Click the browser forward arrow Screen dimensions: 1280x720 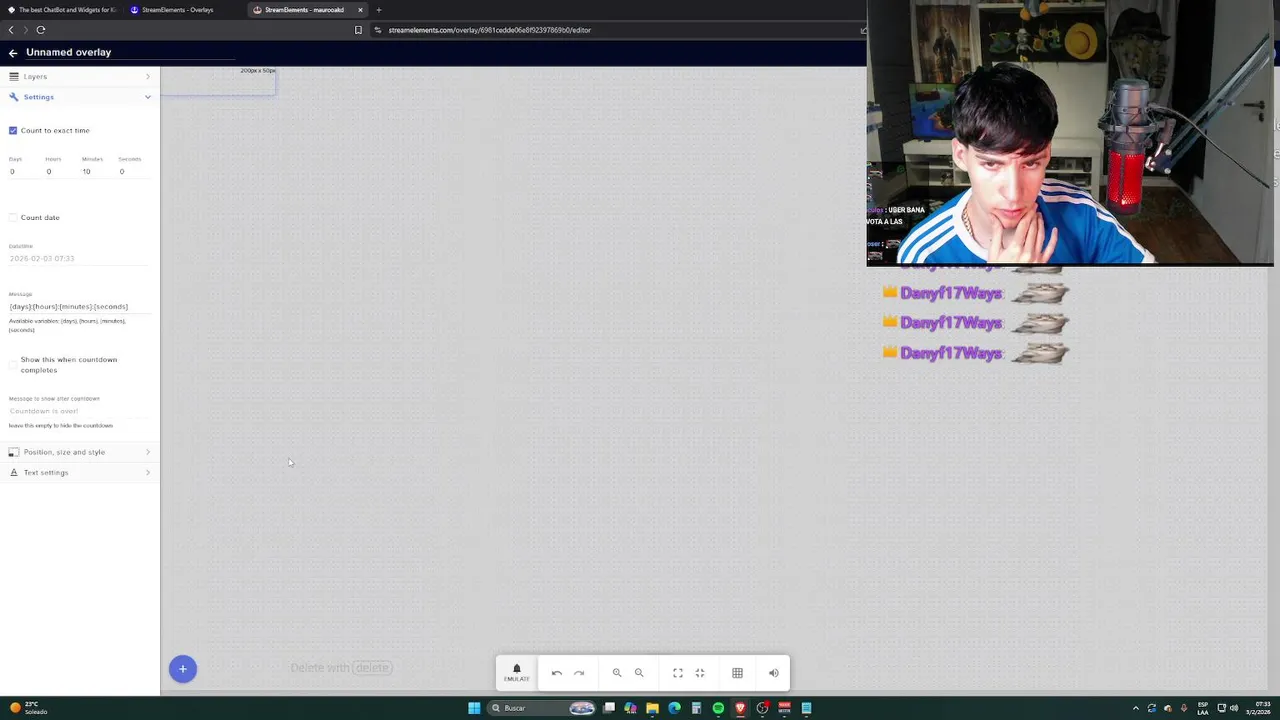coord(26,30)
